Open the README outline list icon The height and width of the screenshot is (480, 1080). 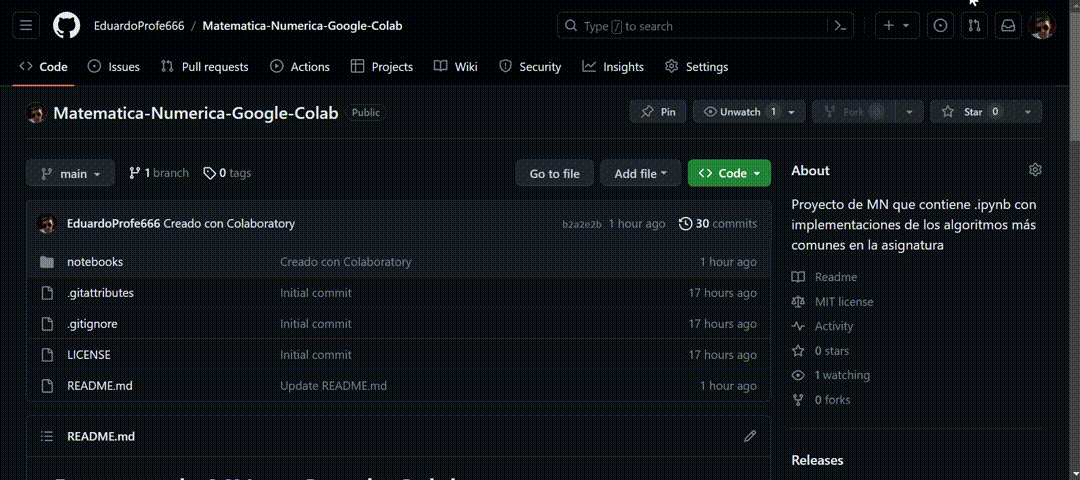tap(47, 436)
